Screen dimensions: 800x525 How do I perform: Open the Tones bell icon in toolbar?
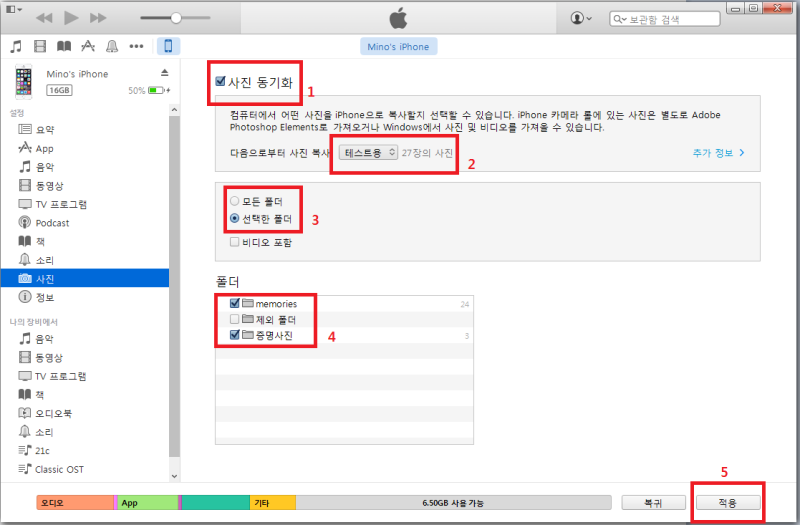click(112, 46)
